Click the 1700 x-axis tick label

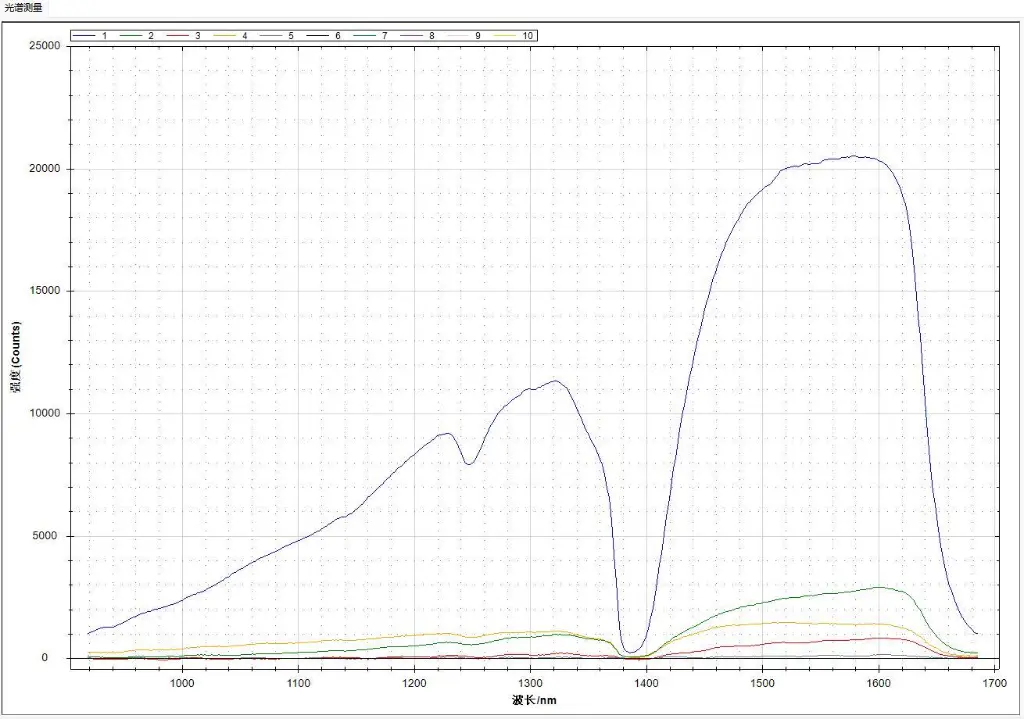click(x=995, y=683)
